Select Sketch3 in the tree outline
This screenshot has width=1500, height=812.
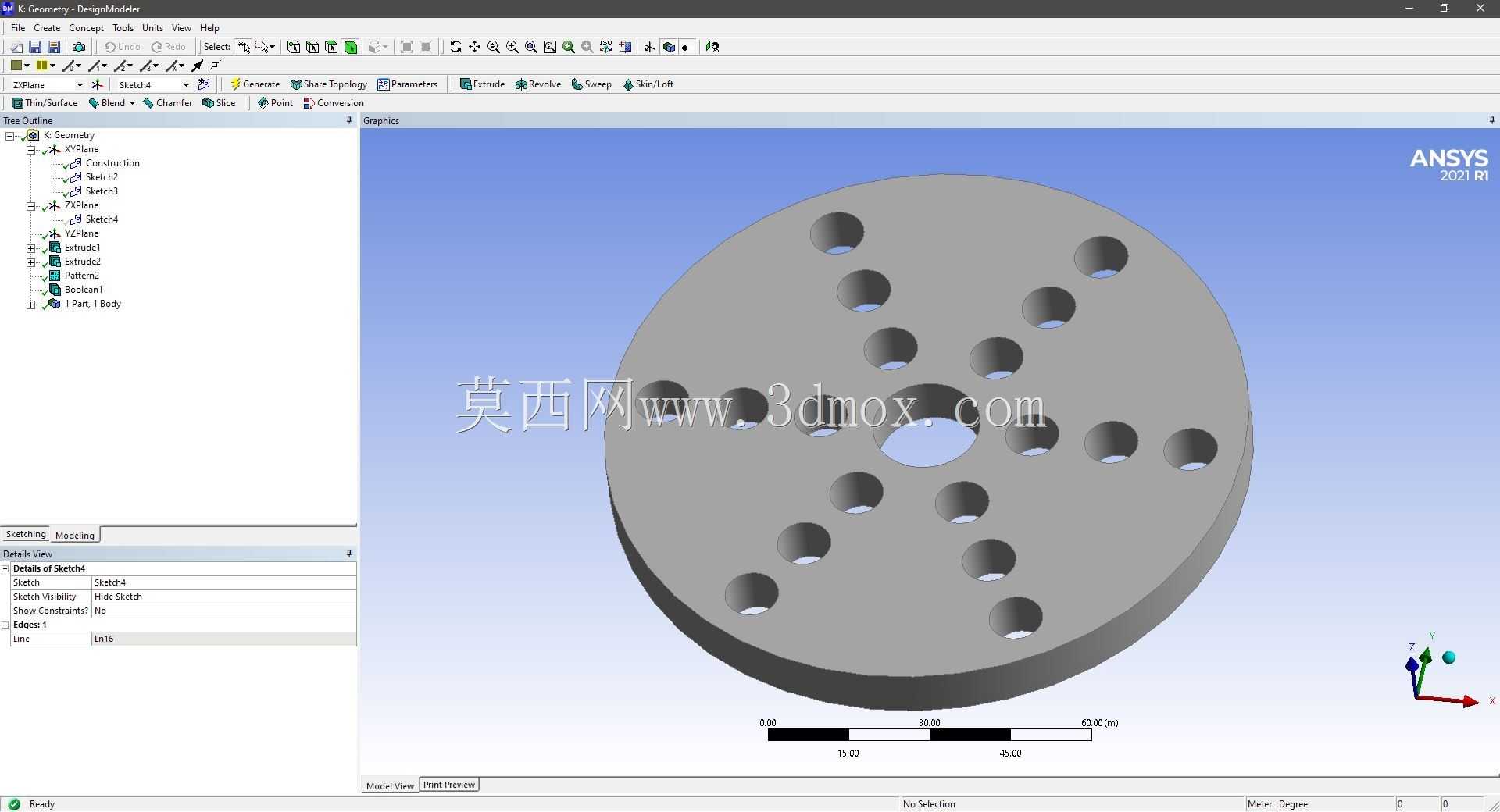click(x=102, y=191)
